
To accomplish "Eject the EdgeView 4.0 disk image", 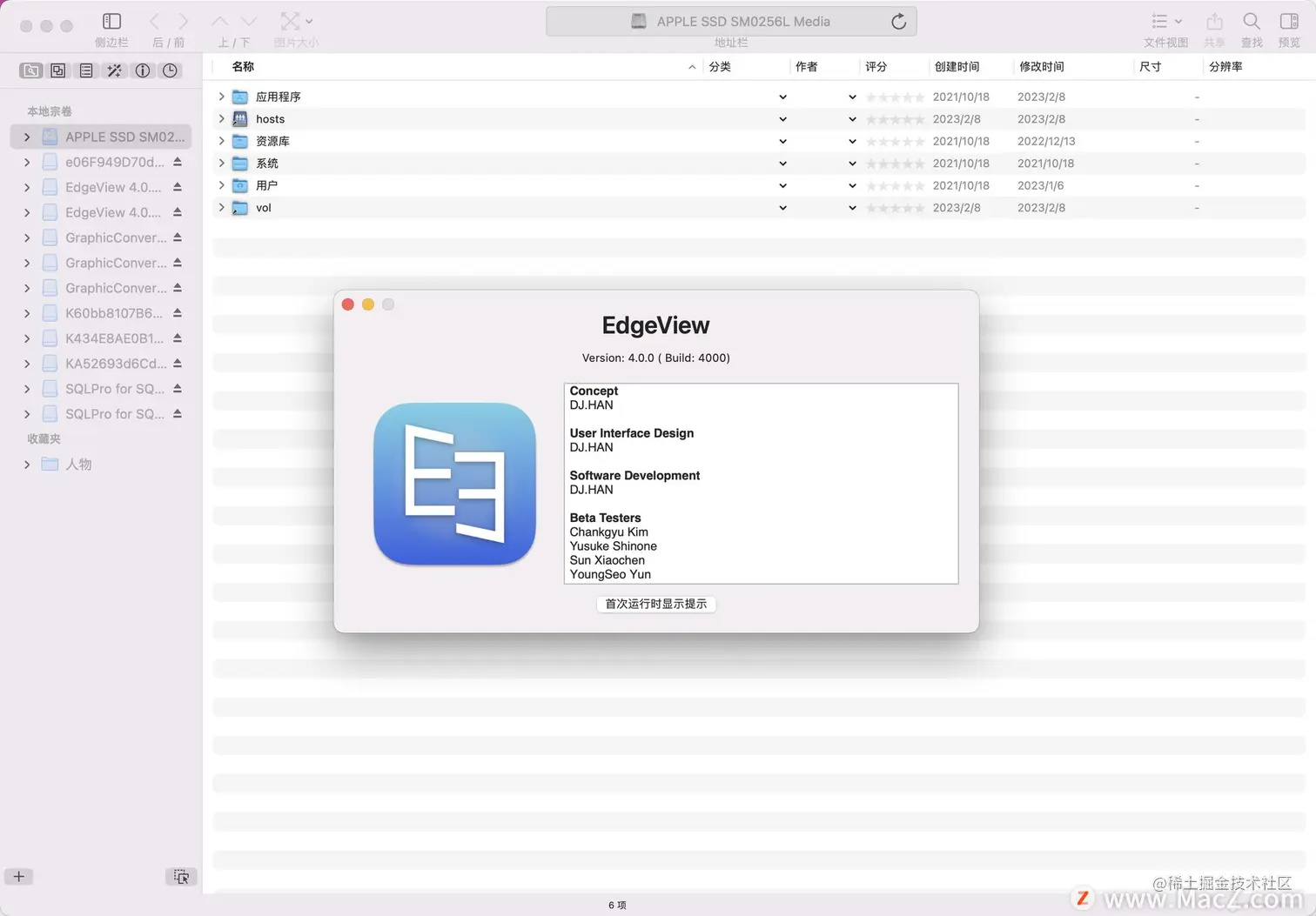I will (177, 186).
